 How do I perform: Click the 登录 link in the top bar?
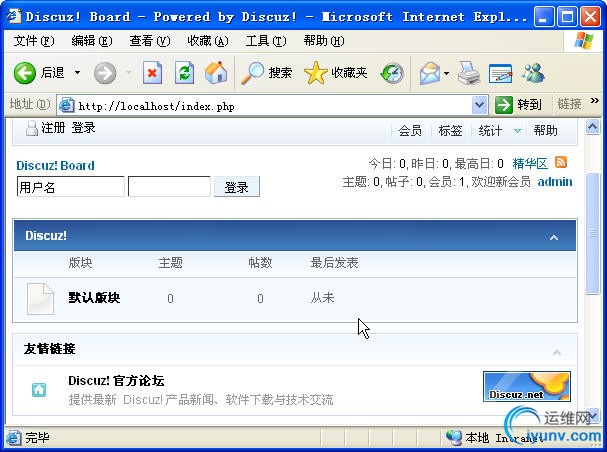[83, 128]
